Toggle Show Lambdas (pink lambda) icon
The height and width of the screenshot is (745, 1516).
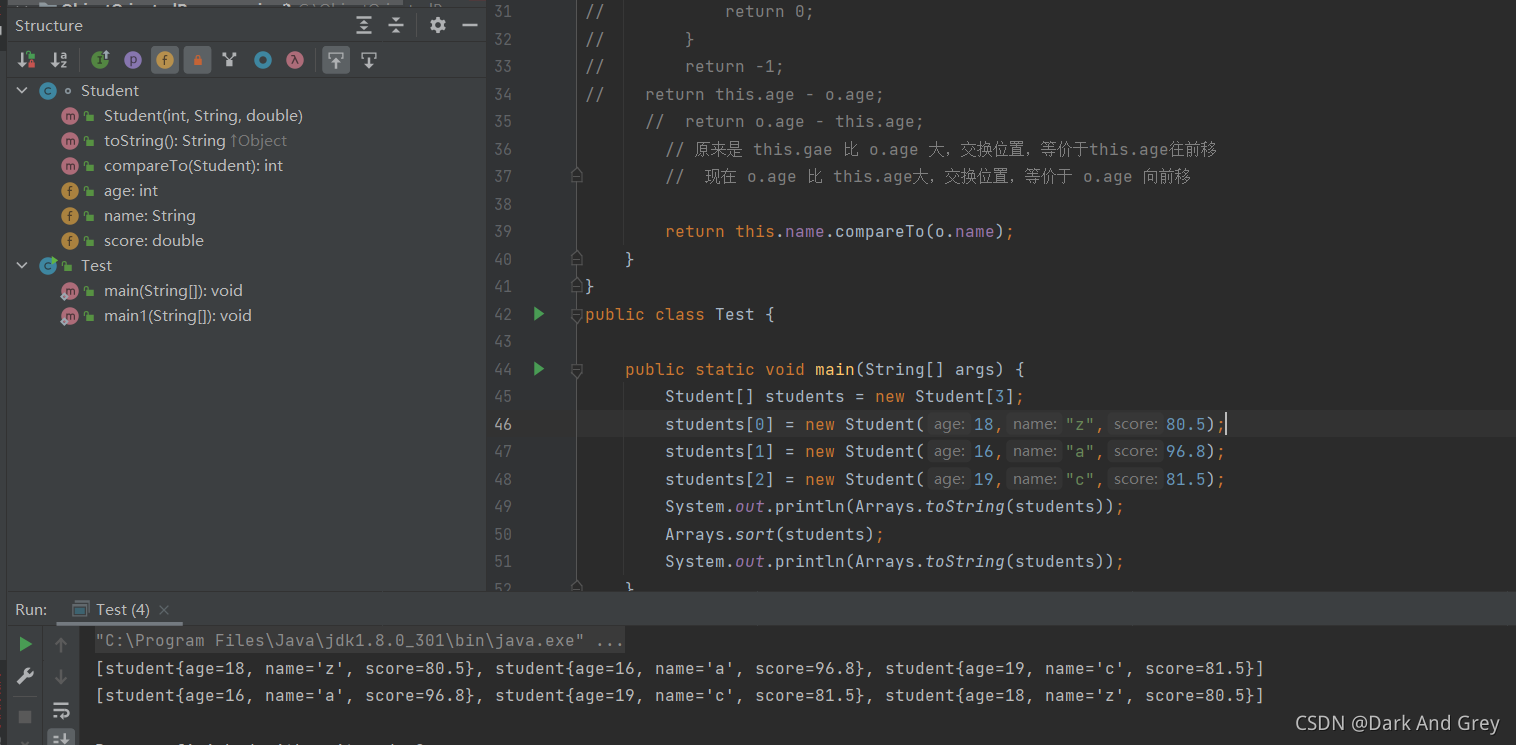pos(294,60)
